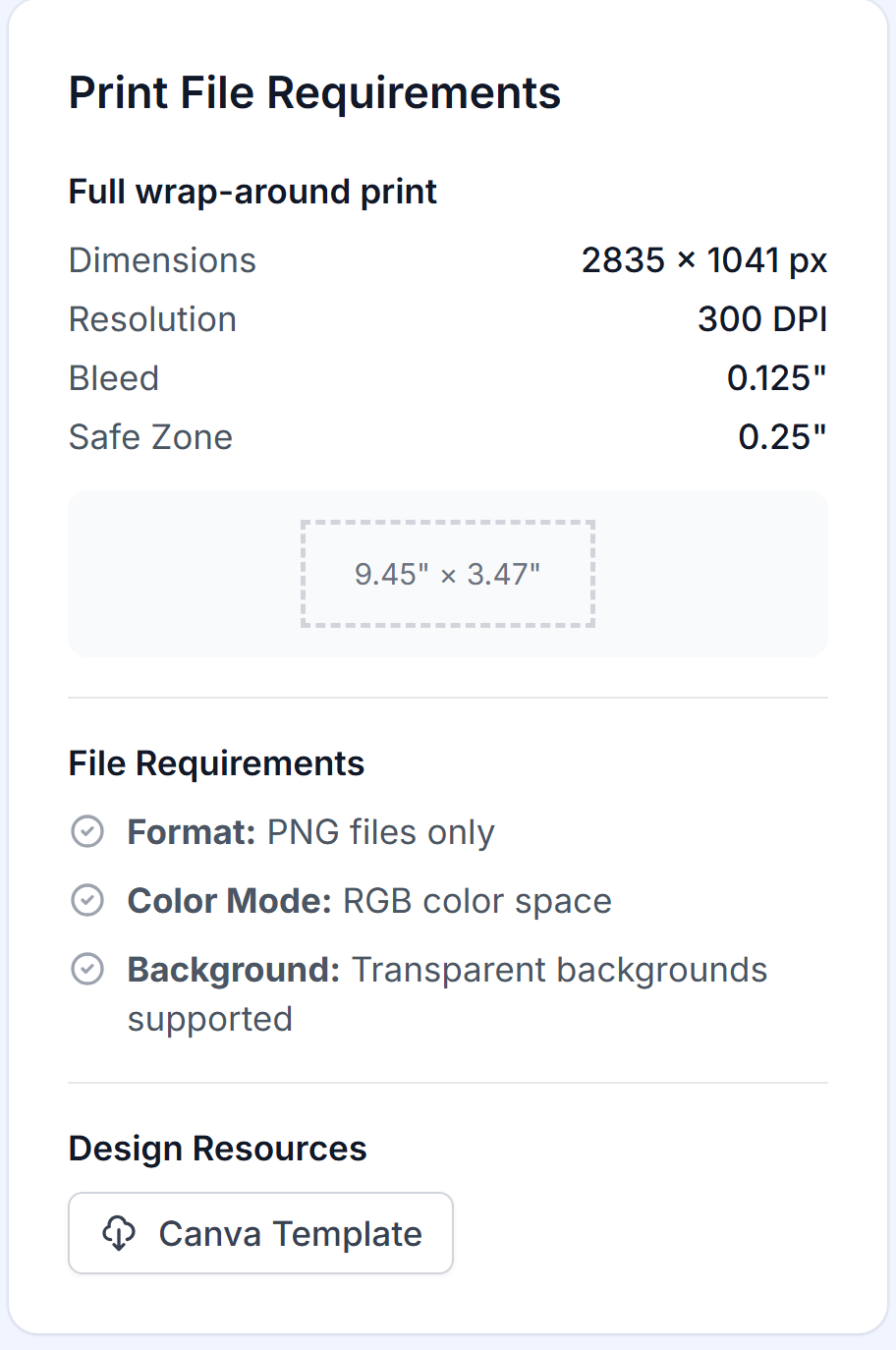Open the Canva Template text link
This screenshot has height=1350, width=896.
[x=290, y=1233]
